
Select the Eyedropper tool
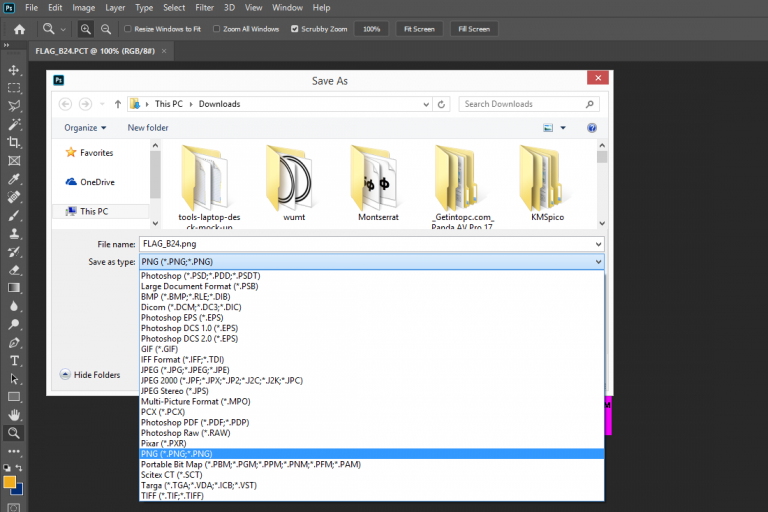[x=14, y=179]
